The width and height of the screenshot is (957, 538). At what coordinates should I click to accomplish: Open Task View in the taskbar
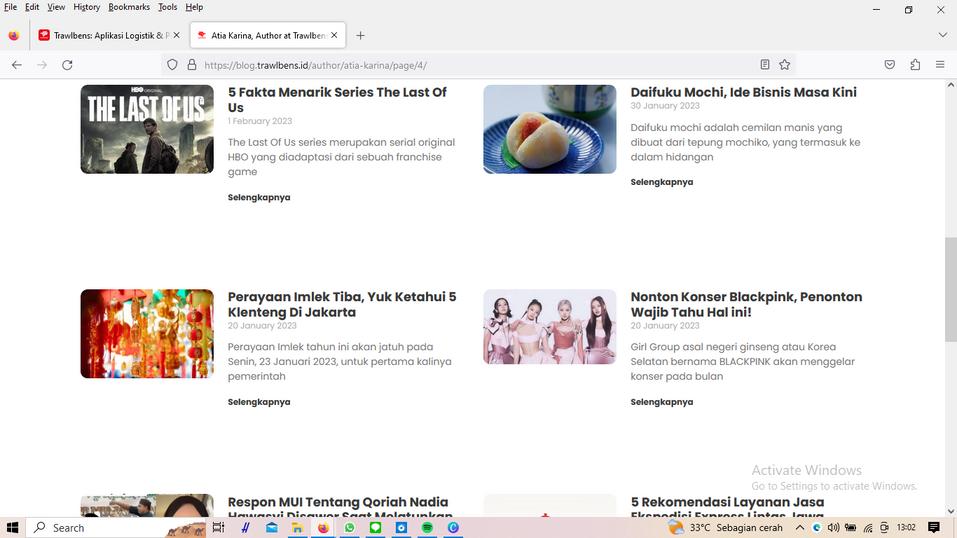tap(218, 528)
